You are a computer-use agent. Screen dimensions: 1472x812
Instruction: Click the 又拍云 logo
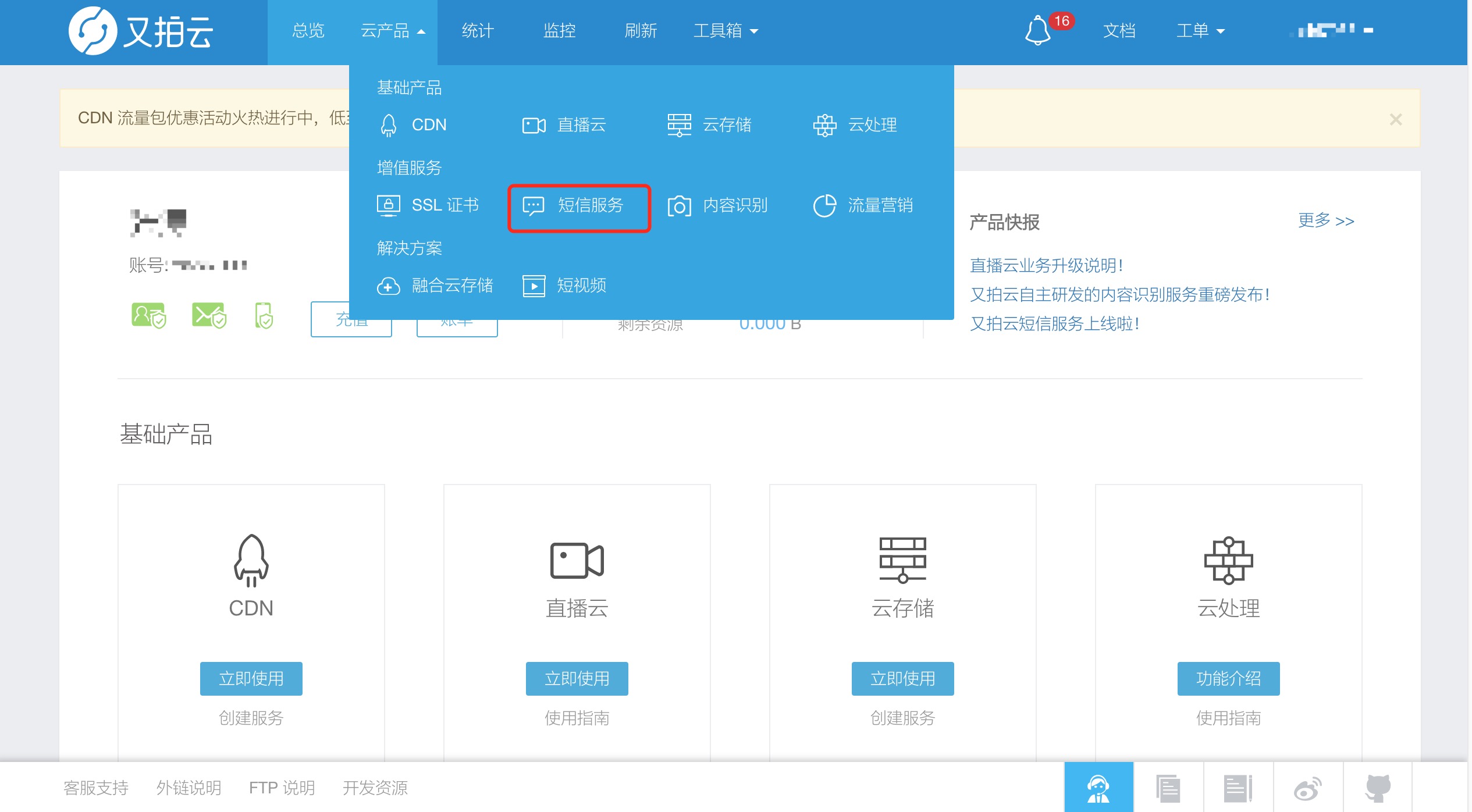[141, 31]
